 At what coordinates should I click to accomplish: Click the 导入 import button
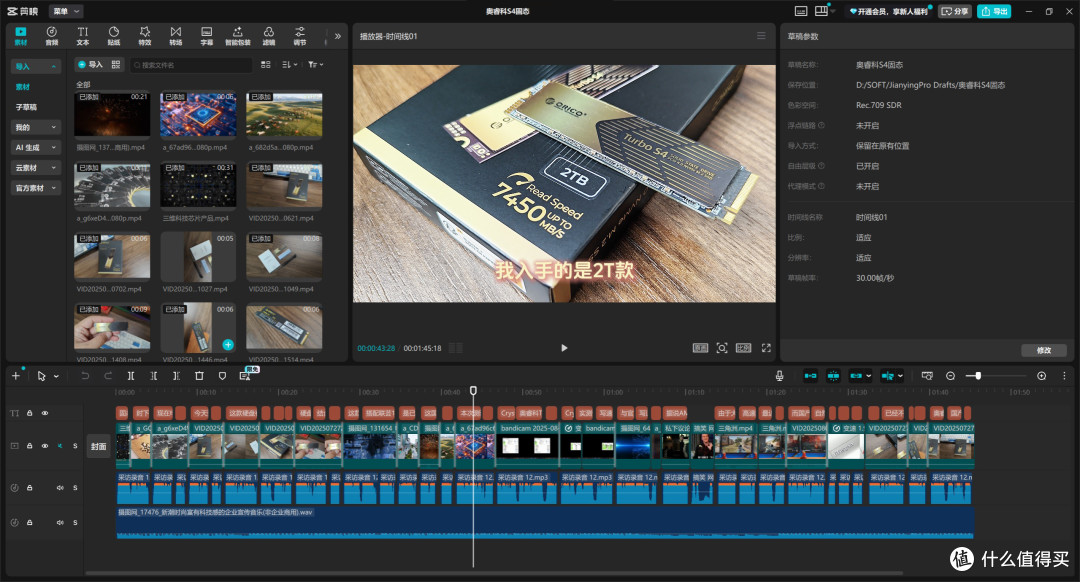tap(90, 64)
